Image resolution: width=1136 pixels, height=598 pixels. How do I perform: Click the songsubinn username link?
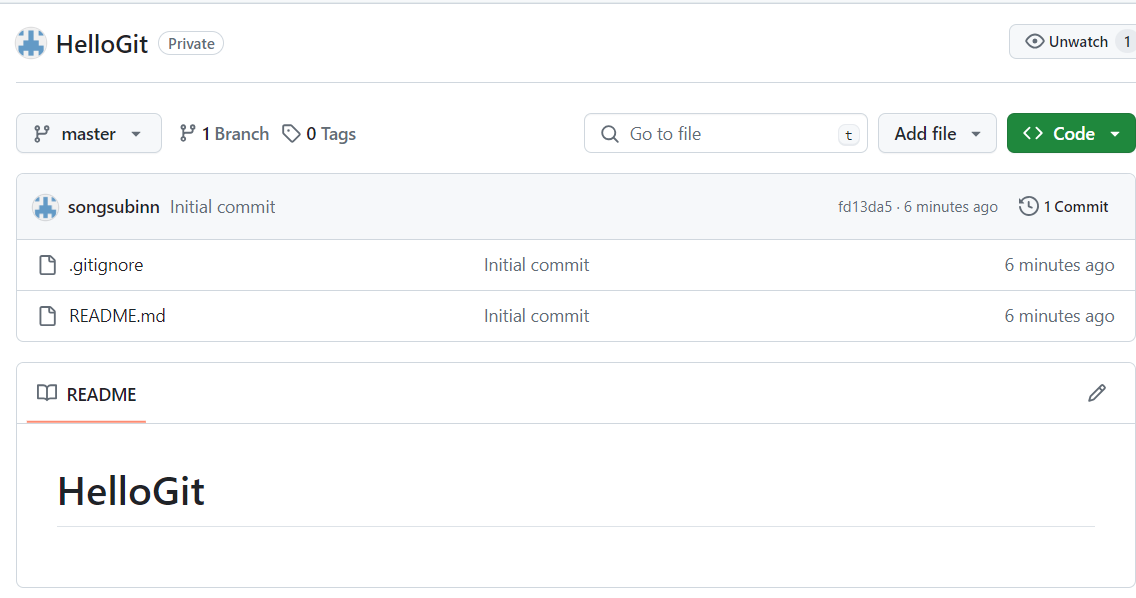click(x=113, y=207)
